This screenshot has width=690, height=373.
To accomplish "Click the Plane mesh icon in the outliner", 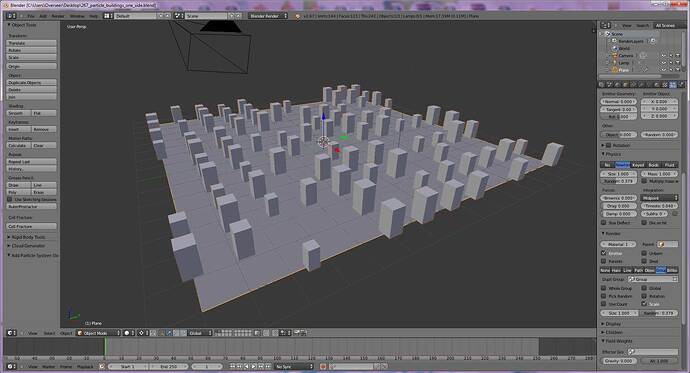I will pos(615,70).
